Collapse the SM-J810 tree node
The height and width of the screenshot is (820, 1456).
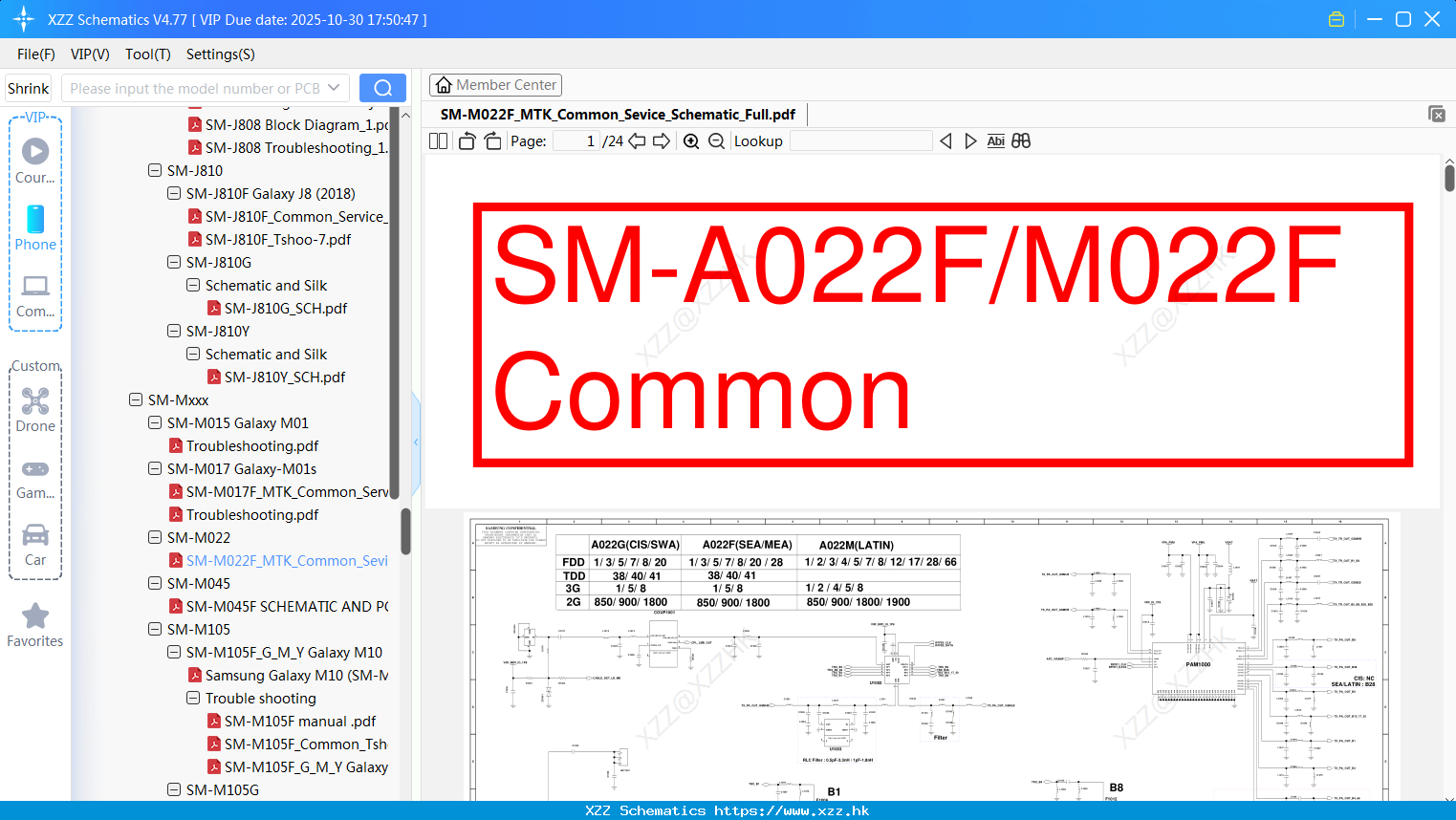click(155, 170)
